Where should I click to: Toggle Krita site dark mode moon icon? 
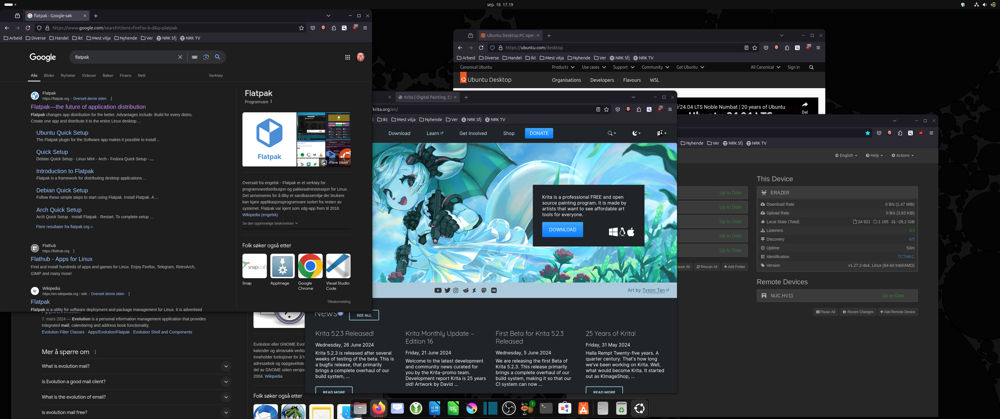[636, 133]
